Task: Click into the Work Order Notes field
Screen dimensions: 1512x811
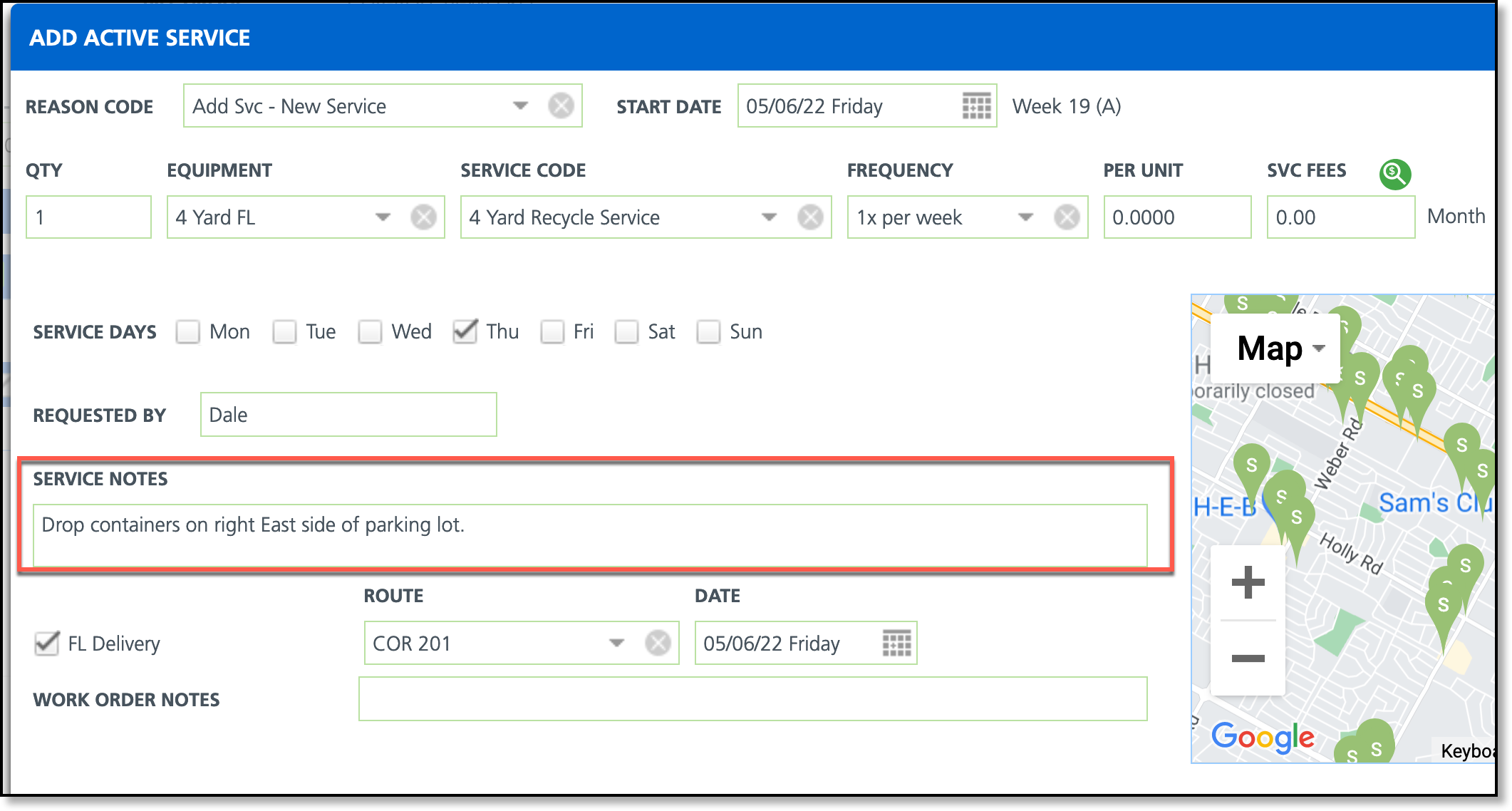Action: (752, 699)
